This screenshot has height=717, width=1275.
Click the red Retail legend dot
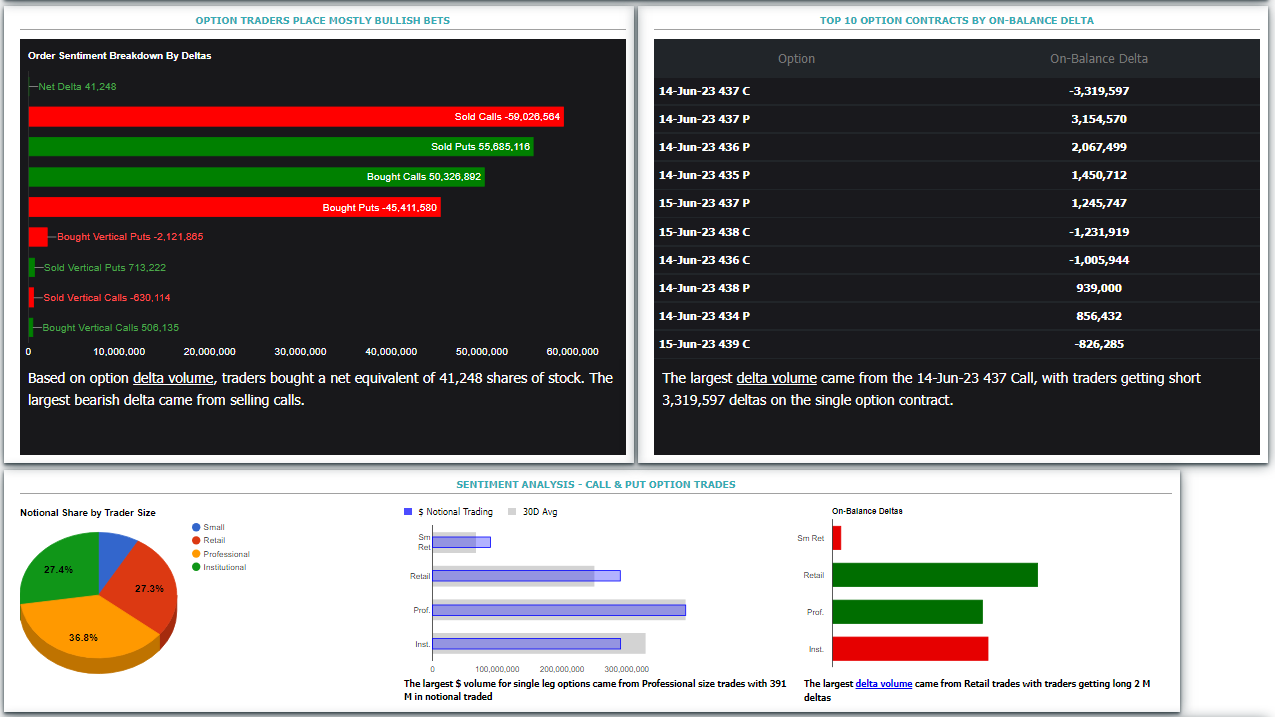click(196, 540)
